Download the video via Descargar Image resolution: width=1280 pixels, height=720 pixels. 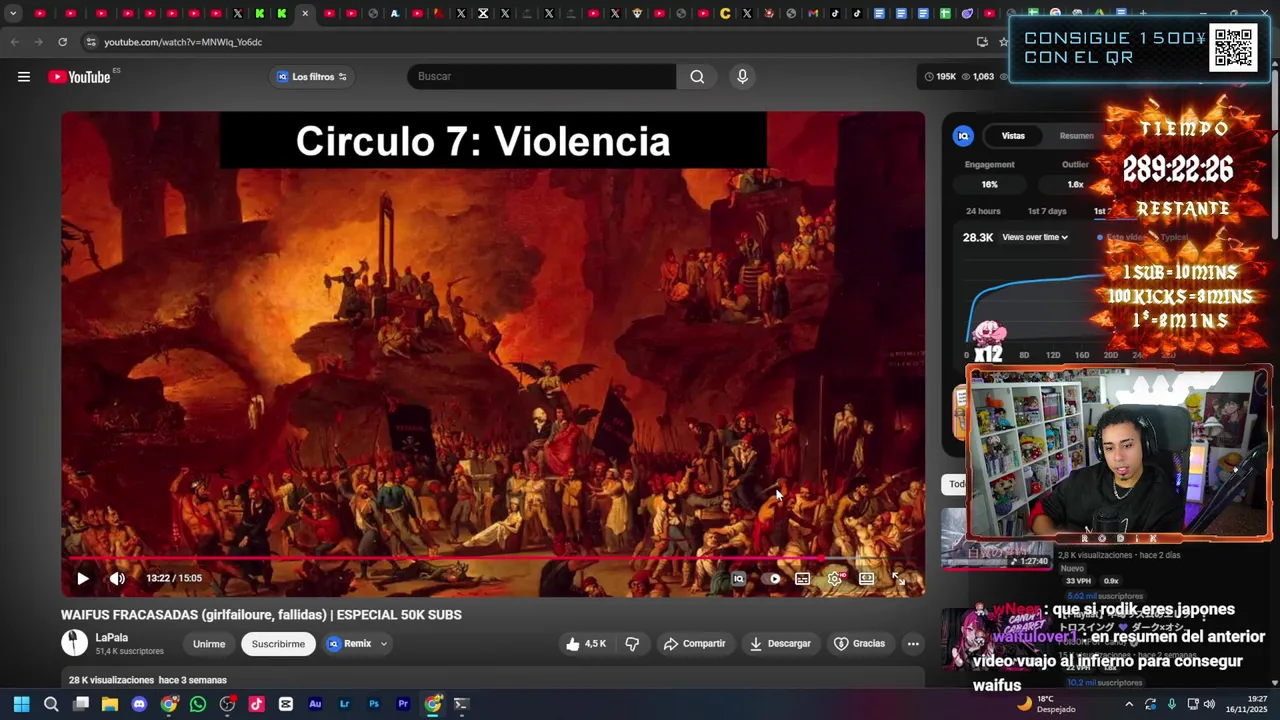pos(781,644)
